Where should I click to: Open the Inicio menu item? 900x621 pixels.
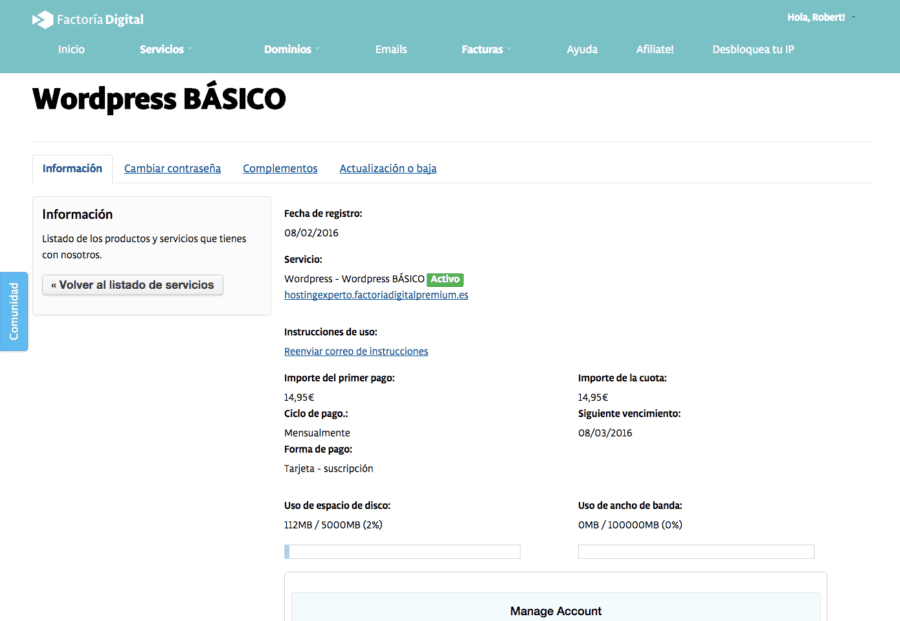[x=71, y=49]
